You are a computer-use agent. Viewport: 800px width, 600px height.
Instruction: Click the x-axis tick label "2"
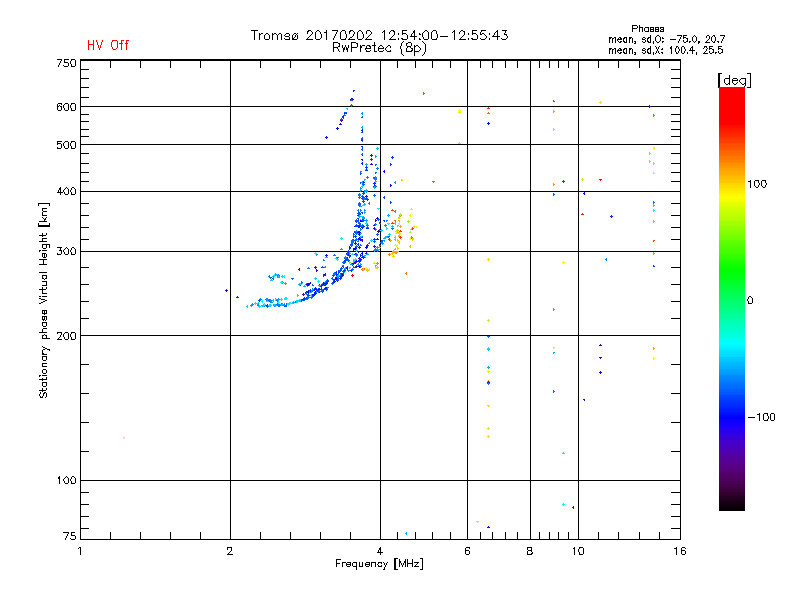tap(230, 551)
